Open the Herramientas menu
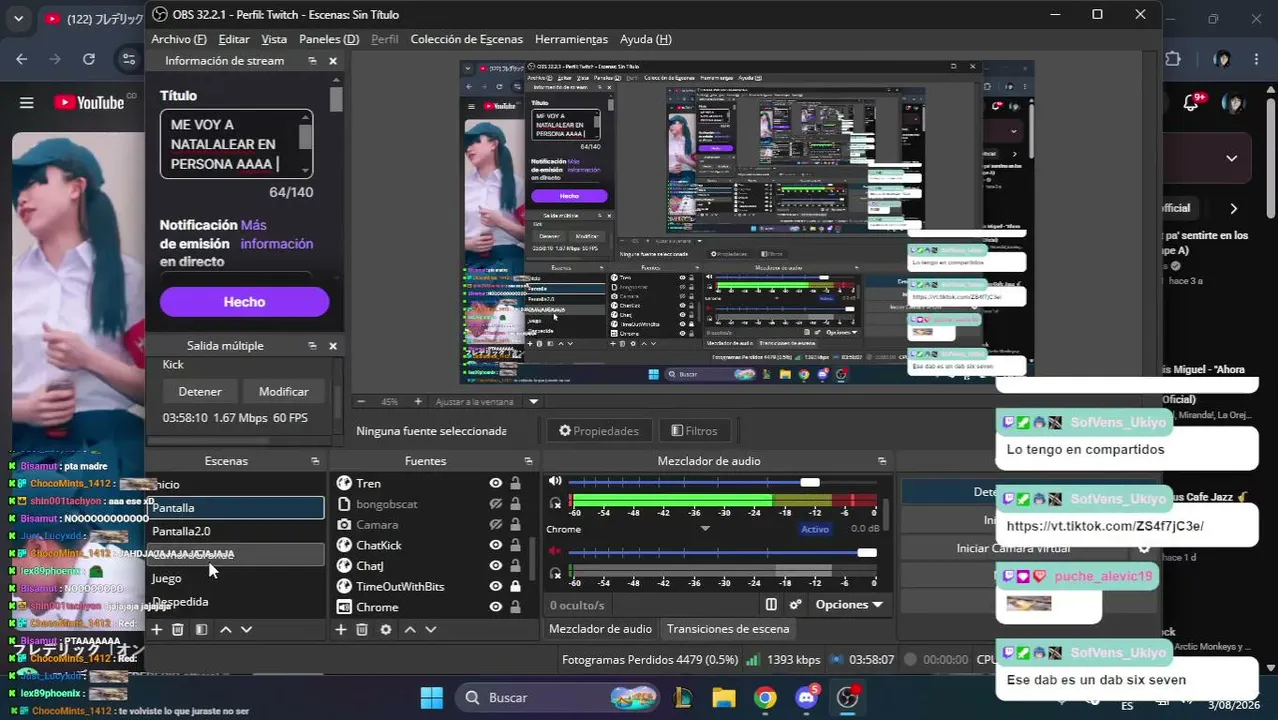 point(571,39)
